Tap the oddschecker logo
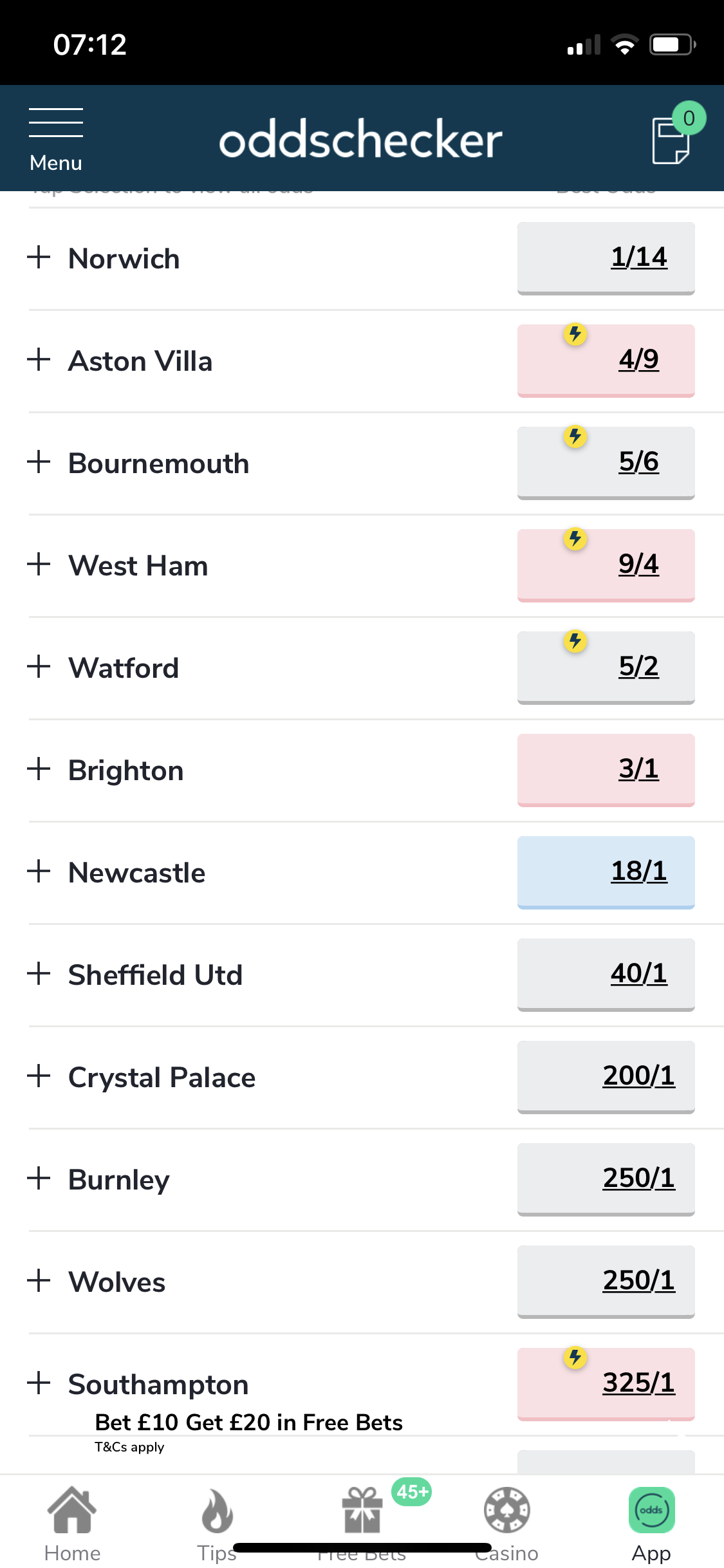The image size is (724, 1568). (360, 139)
